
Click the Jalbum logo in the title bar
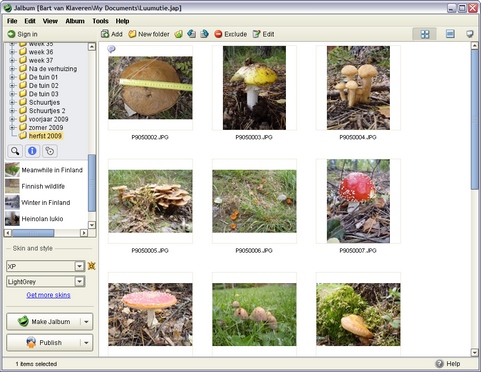point(8,7)
